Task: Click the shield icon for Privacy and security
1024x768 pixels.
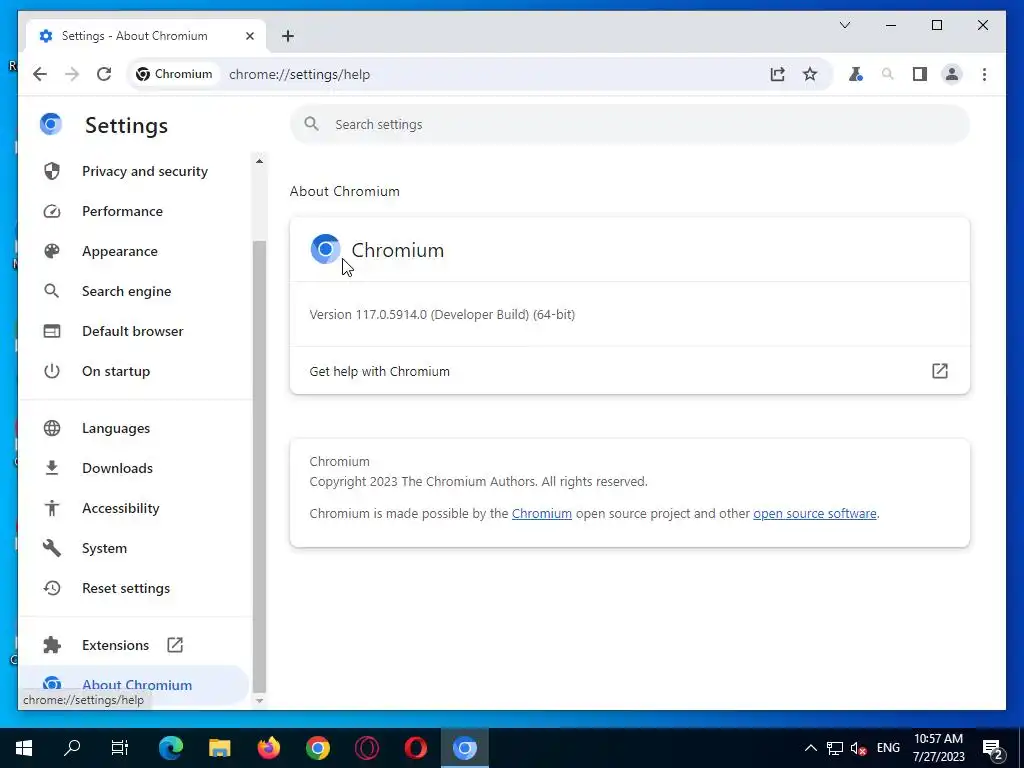Action: (52, 171)
